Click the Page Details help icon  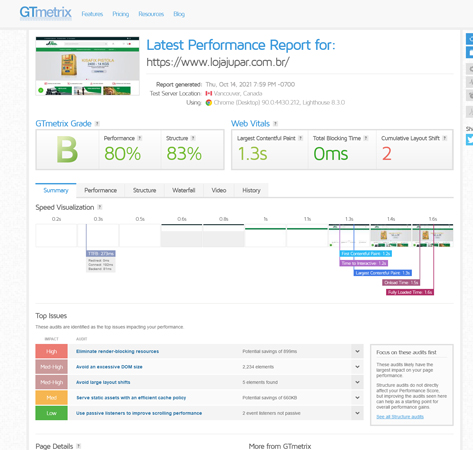coord(78,446)
